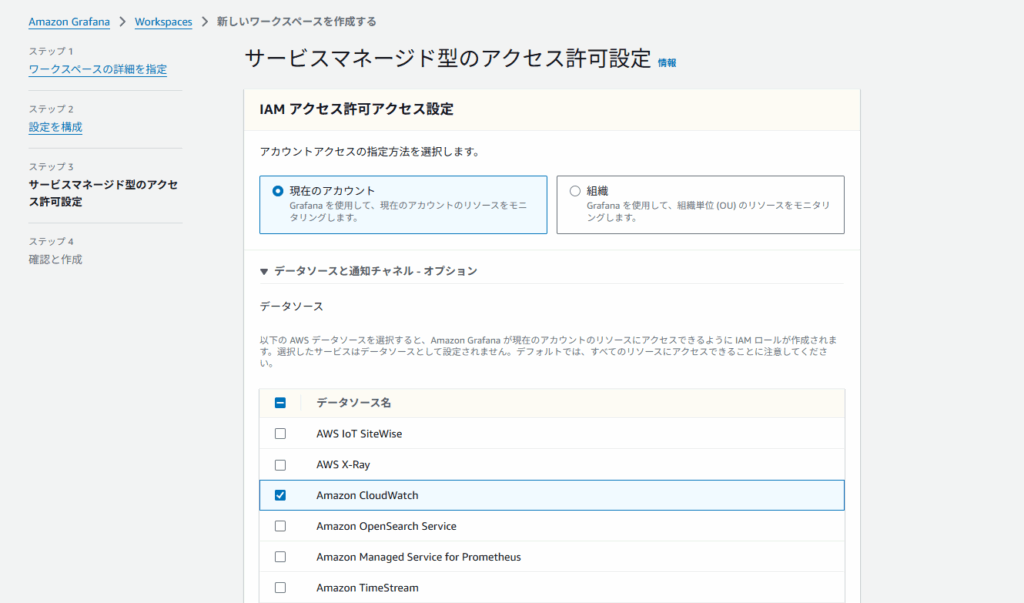Toggle the select-all データソース名 header checkbox
This screenshot has width=1024, height=603.
[280, 402]
